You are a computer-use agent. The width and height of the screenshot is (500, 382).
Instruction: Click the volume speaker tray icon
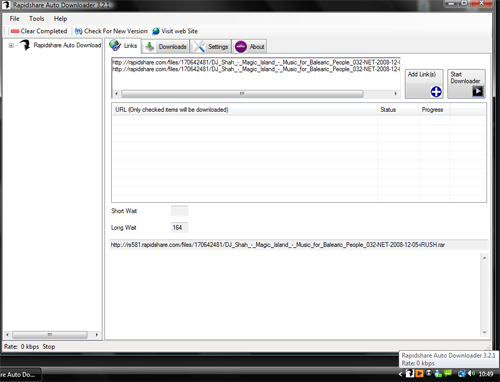click(x=471, y=373)
